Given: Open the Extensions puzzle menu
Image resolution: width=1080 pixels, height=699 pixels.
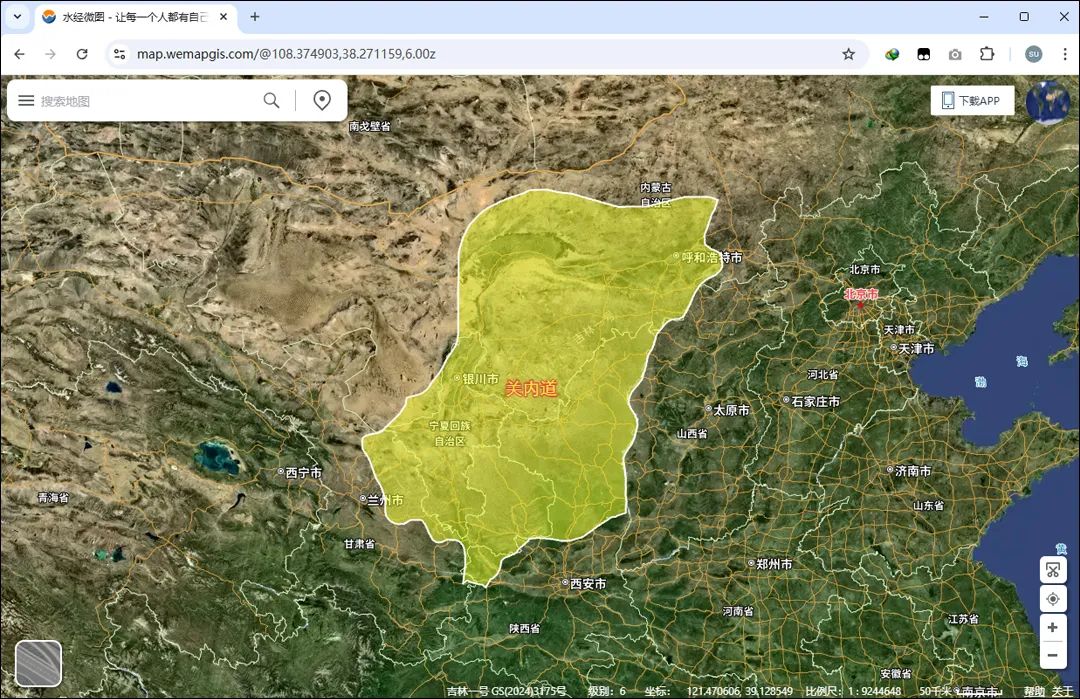Looking at the screenshot, I should (987, 54).
